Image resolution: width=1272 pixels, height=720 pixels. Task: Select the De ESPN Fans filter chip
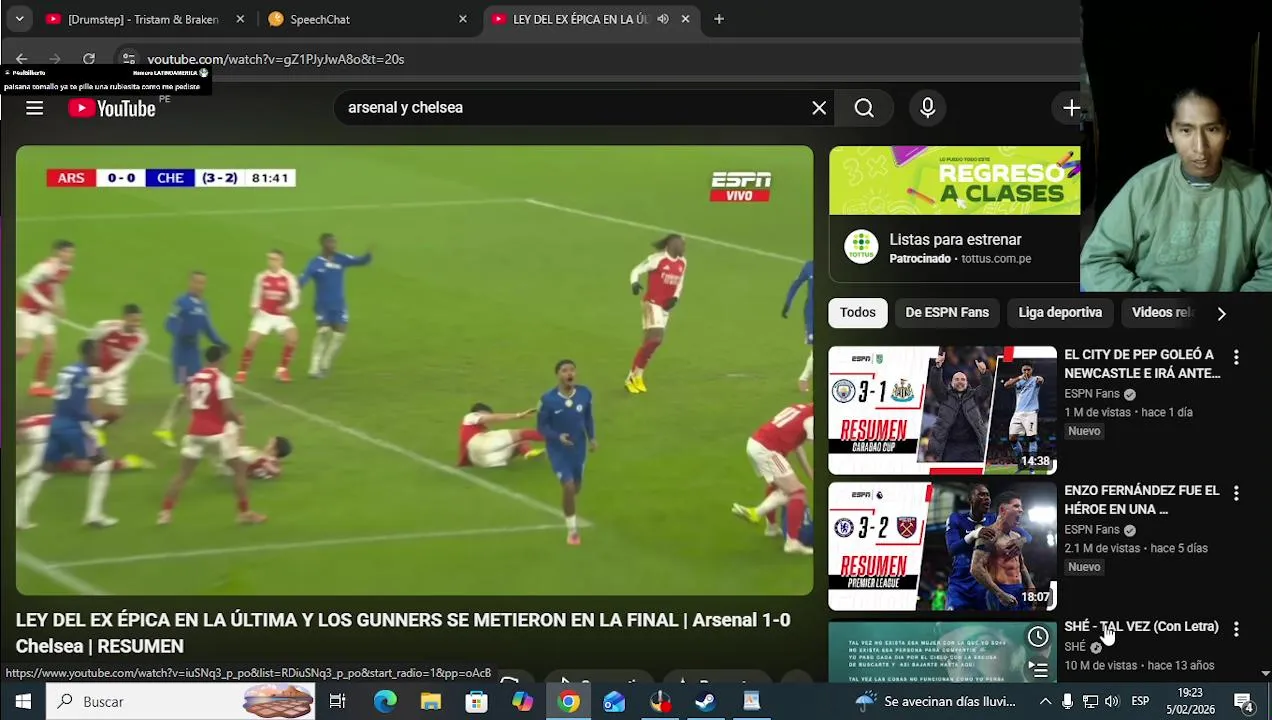(x=947, y=313)
